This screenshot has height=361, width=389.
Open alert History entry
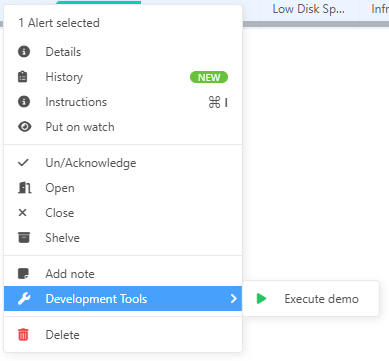pyautogui.click(x=123, y=77)
